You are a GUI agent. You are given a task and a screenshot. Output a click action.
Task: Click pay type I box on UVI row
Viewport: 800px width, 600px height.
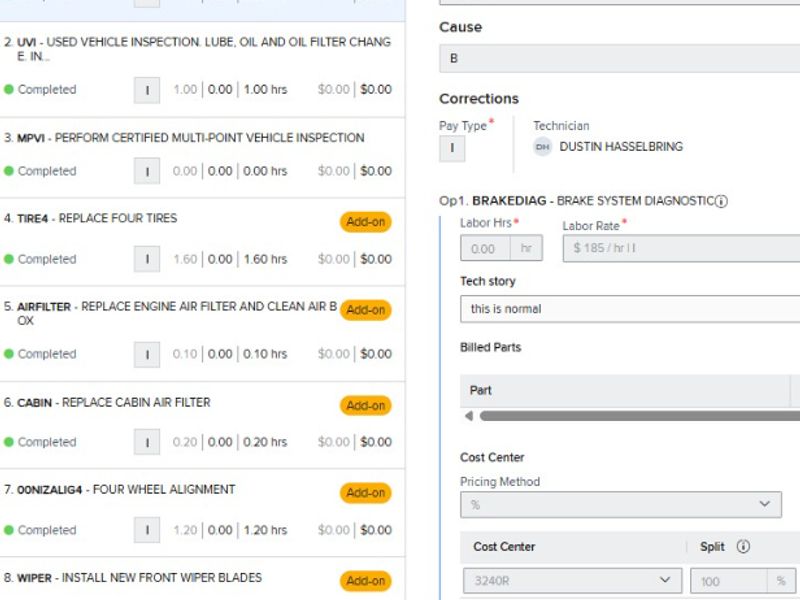[147, 89]
